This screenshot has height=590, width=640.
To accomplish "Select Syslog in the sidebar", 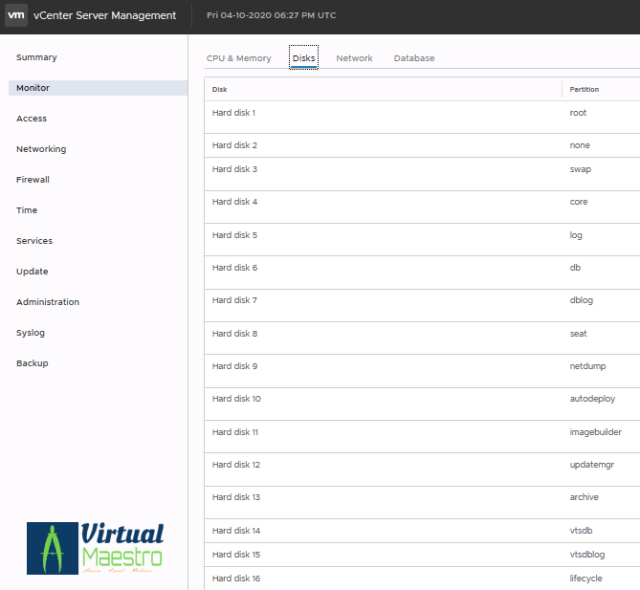I will (x=30, y=333).
